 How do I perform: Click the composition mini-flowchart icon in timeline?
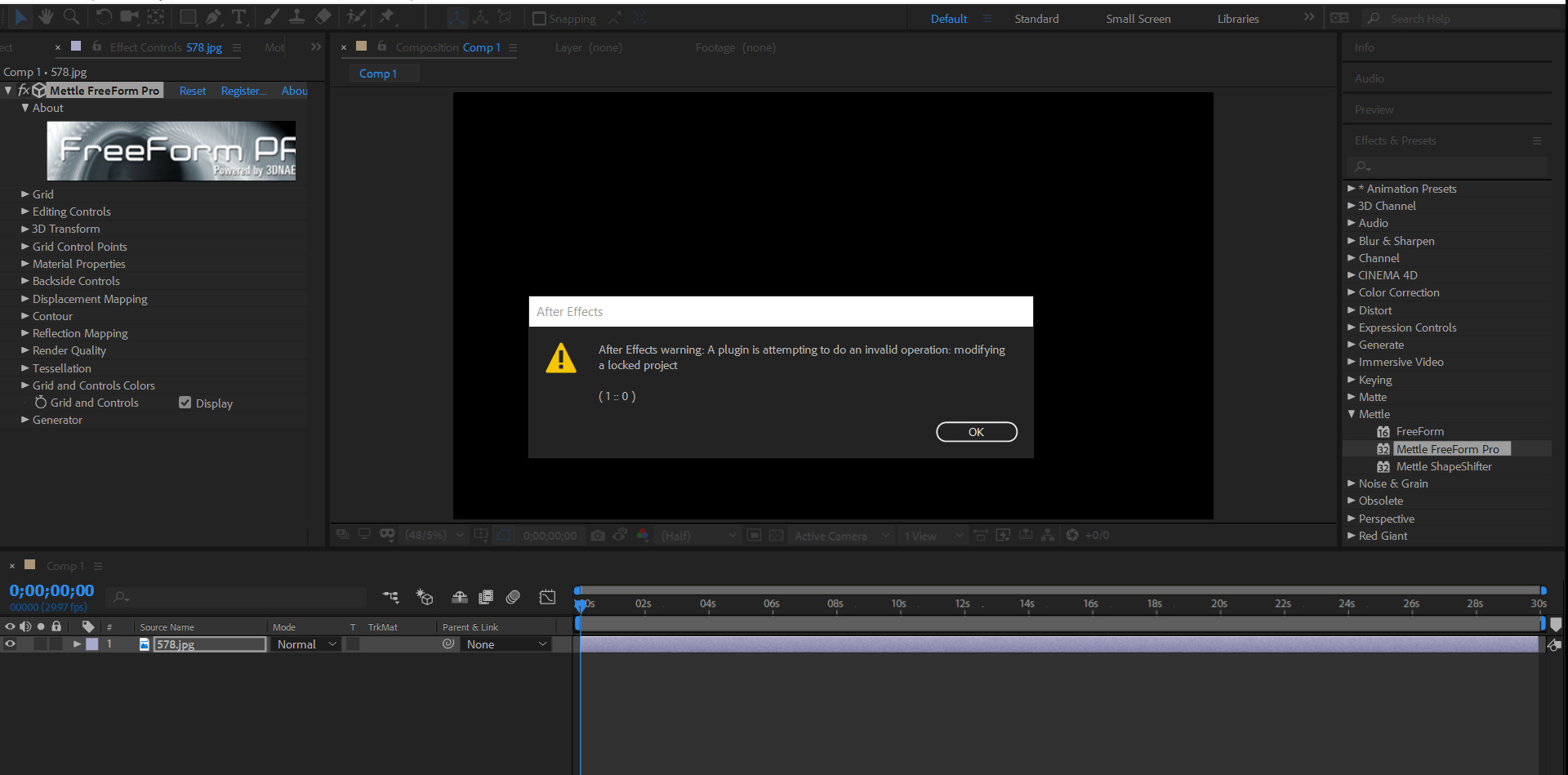[390, 597]
